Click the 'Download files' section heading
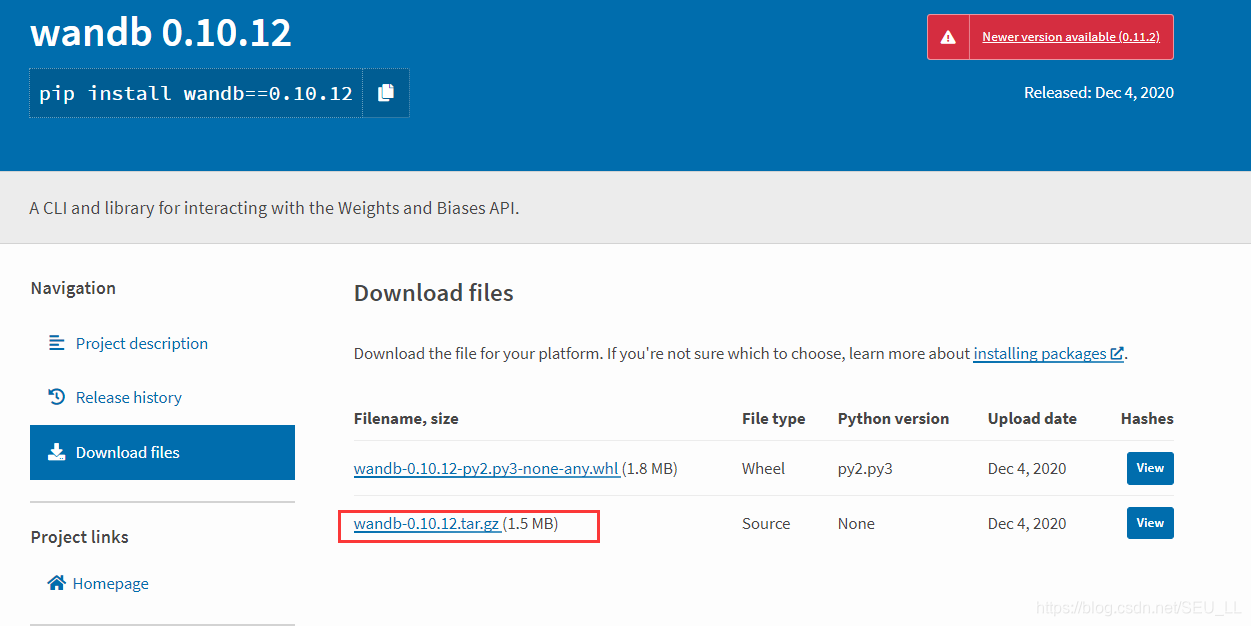Image resolution: width=1251 pixels, height=626 pixels. pyautogui.click(x=434, y=293)
